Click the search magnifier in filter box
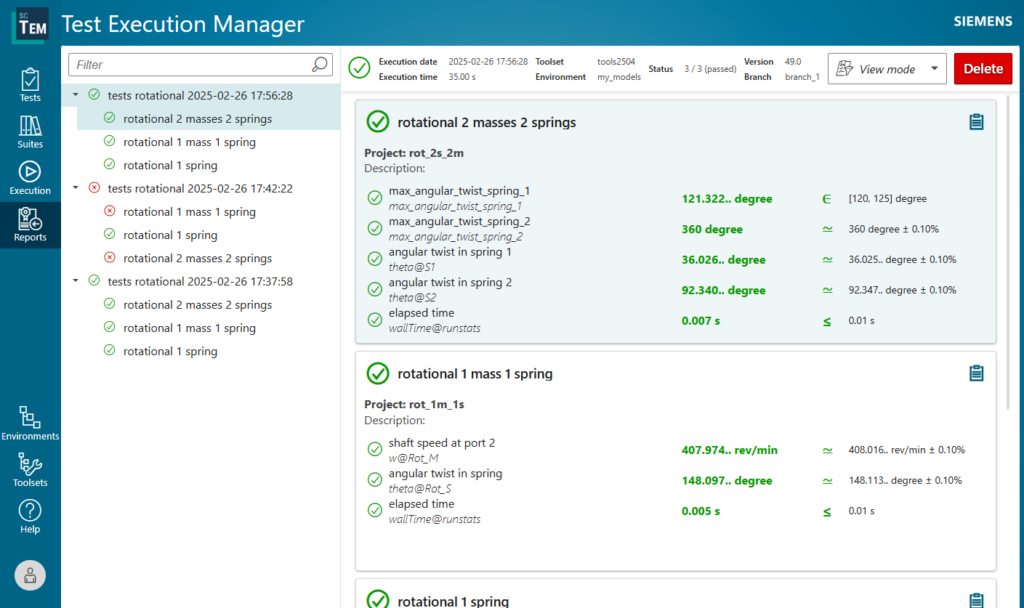Screen dimensions: 1024x608 tap(319, 65)
